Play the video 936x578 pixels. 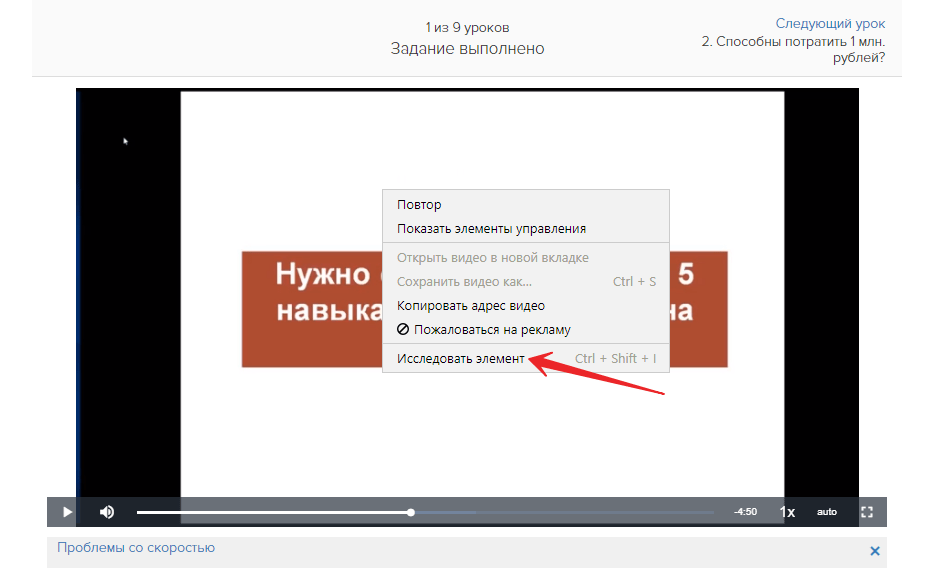pyautogui.click(x=67, y=512)
